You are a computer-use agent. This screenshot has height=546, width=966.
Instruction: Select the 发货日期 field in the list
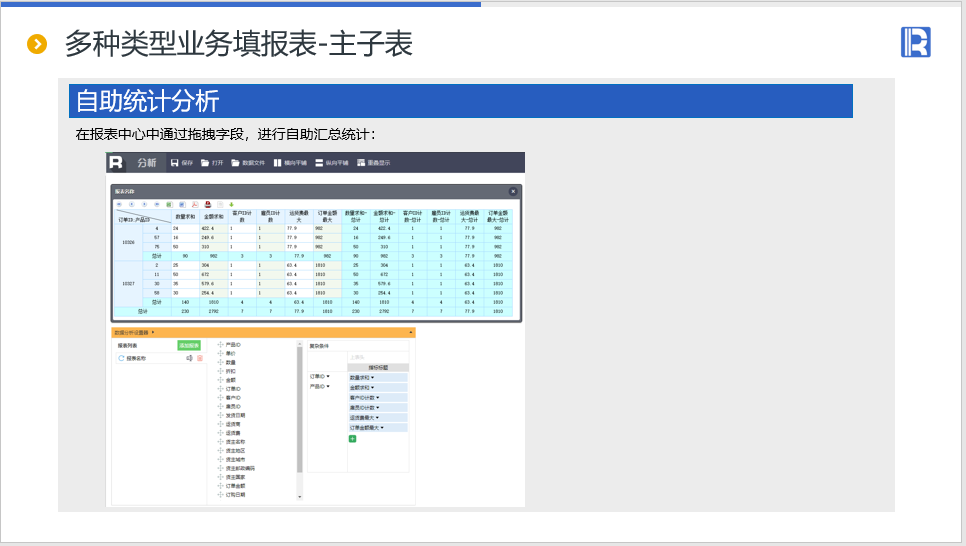coord(236,415)
